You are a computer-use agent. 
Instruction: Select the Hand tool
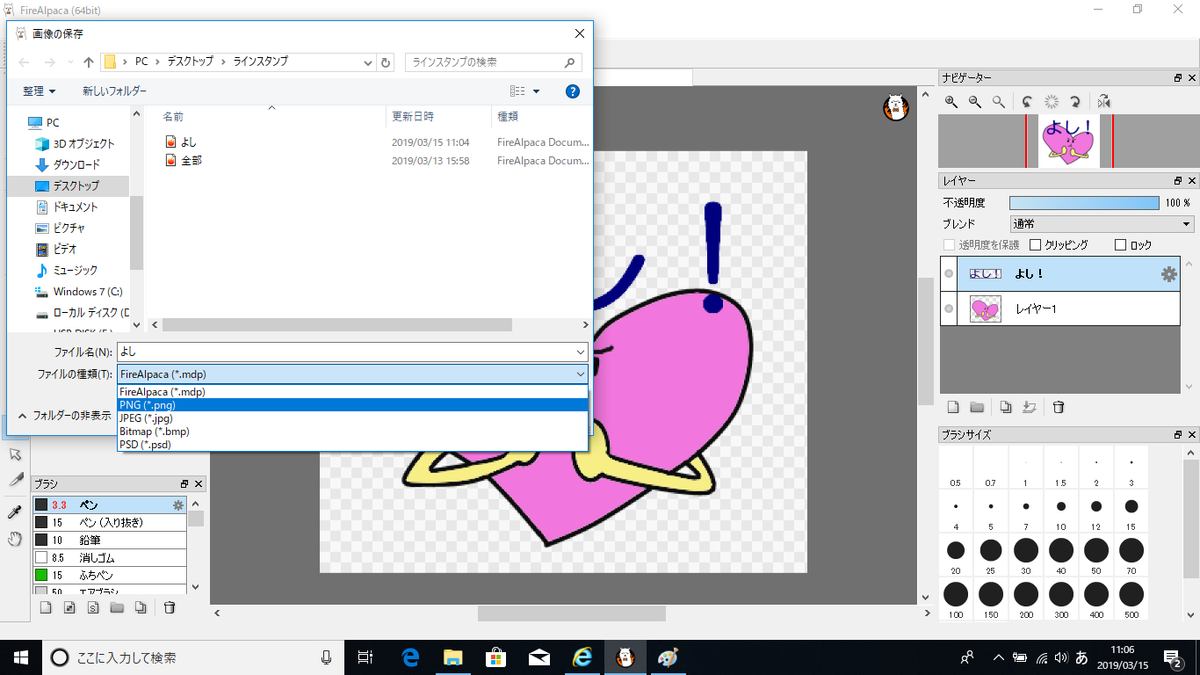pos(15,539)
